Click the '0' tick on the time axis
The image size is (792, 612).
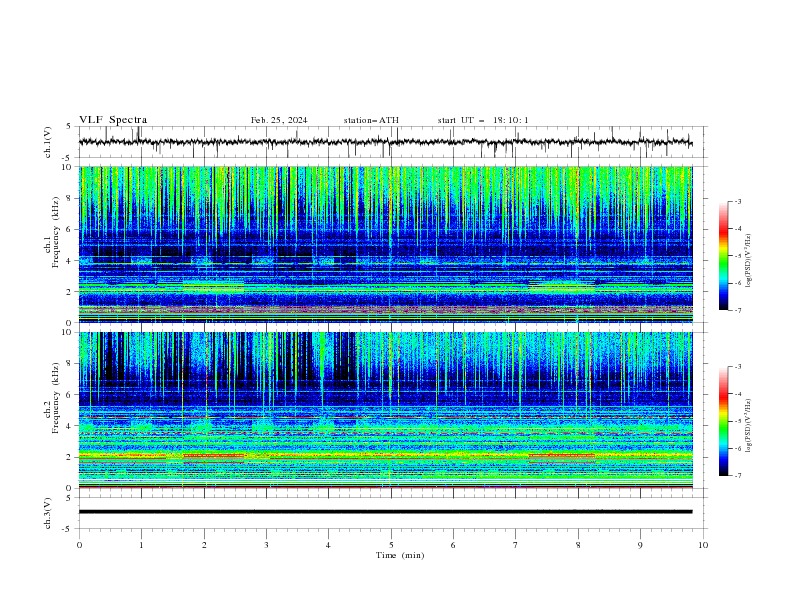[79, 545]
